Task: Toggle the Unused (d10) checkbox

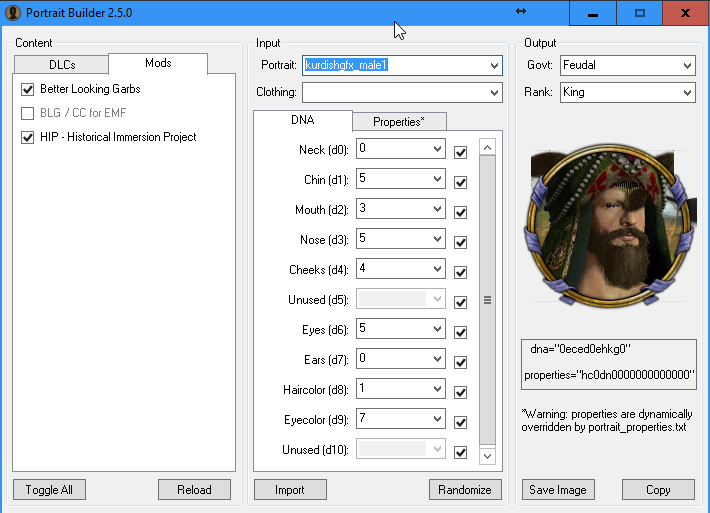Action: point(461,452)
